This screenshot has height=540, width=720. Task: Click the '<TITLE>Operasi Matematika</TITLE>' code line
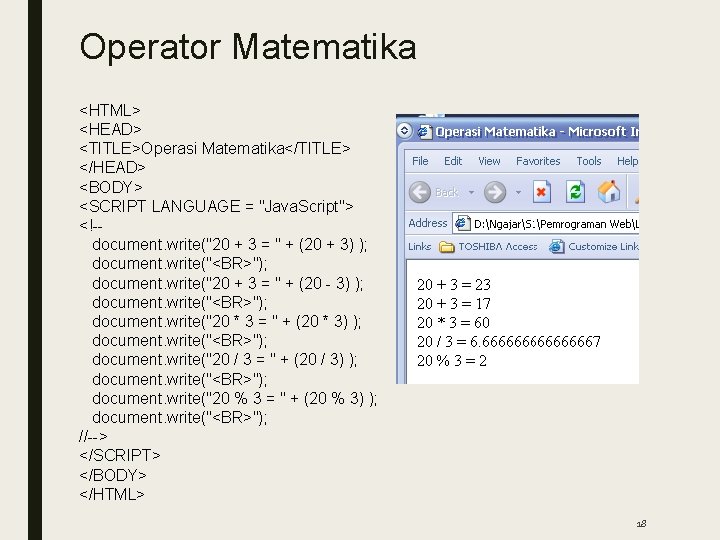coord(214,148)
